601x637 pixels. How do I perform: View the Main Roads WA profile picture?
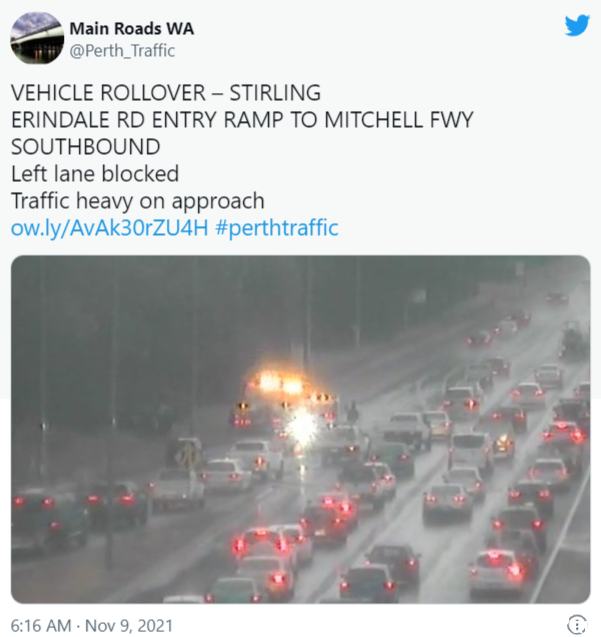(x=37, y=38)
